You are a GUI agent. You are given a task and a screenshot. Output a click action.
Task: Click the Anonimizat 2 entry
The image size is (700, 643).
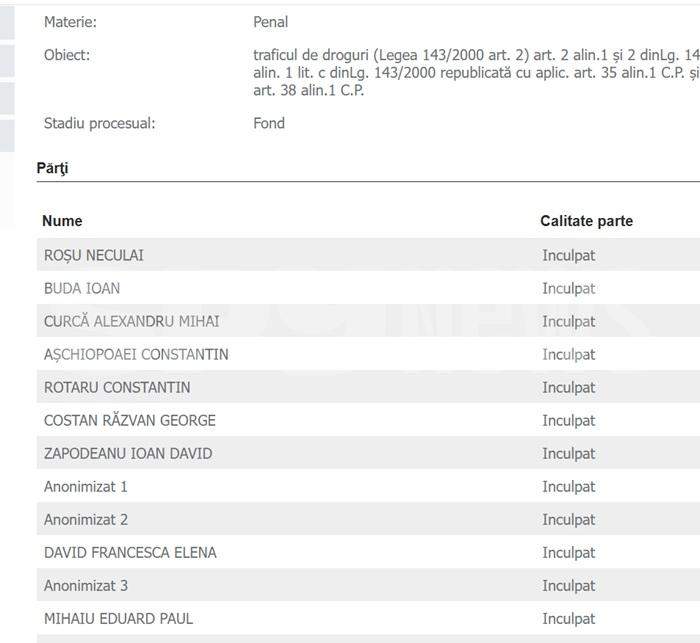click(x=86, y=519)
